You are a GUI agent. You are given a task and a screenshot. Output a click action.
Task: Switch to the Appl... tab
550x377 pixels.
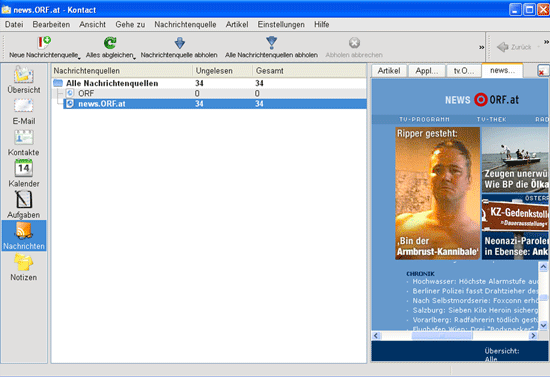(427, 71)
